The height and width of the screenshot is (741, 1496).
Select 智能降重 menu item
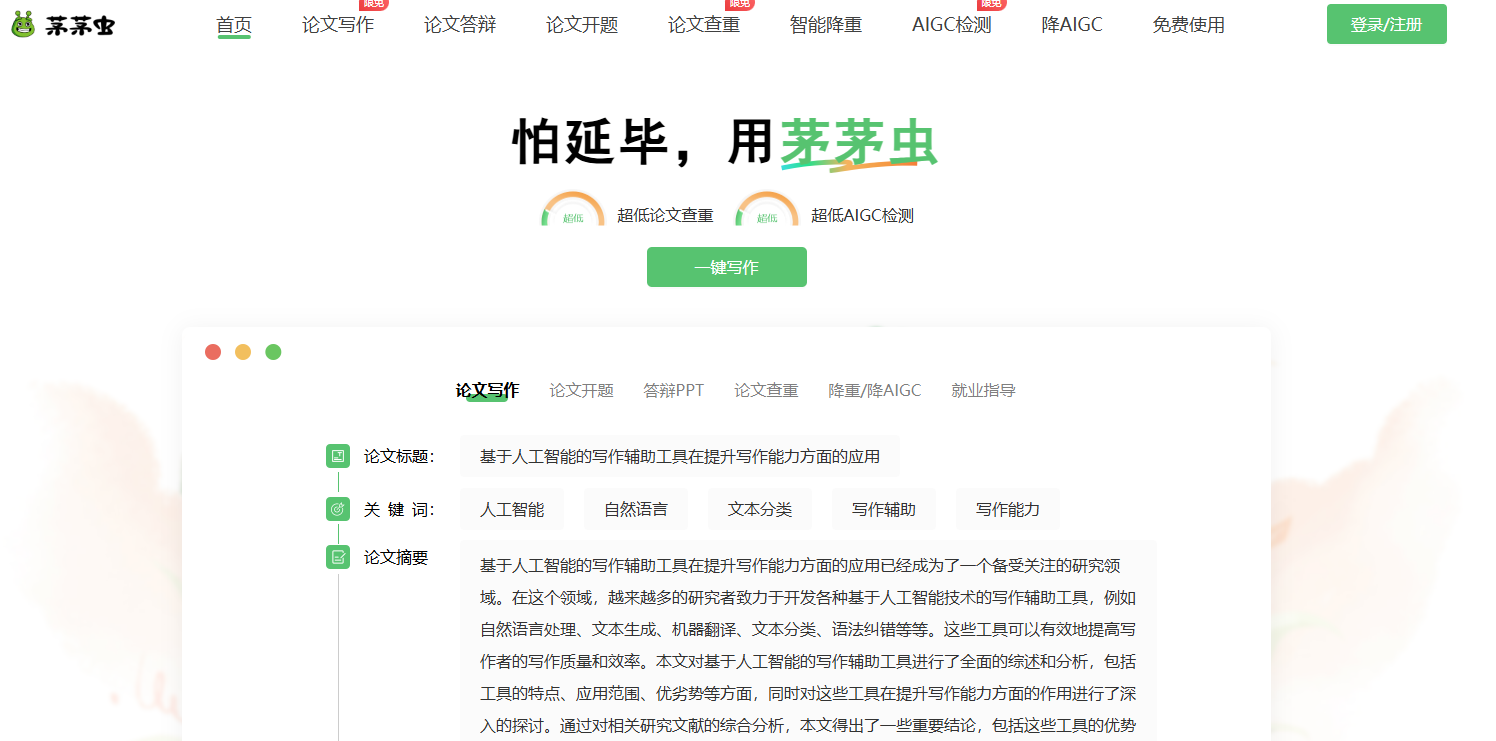[x=826, y=25]
